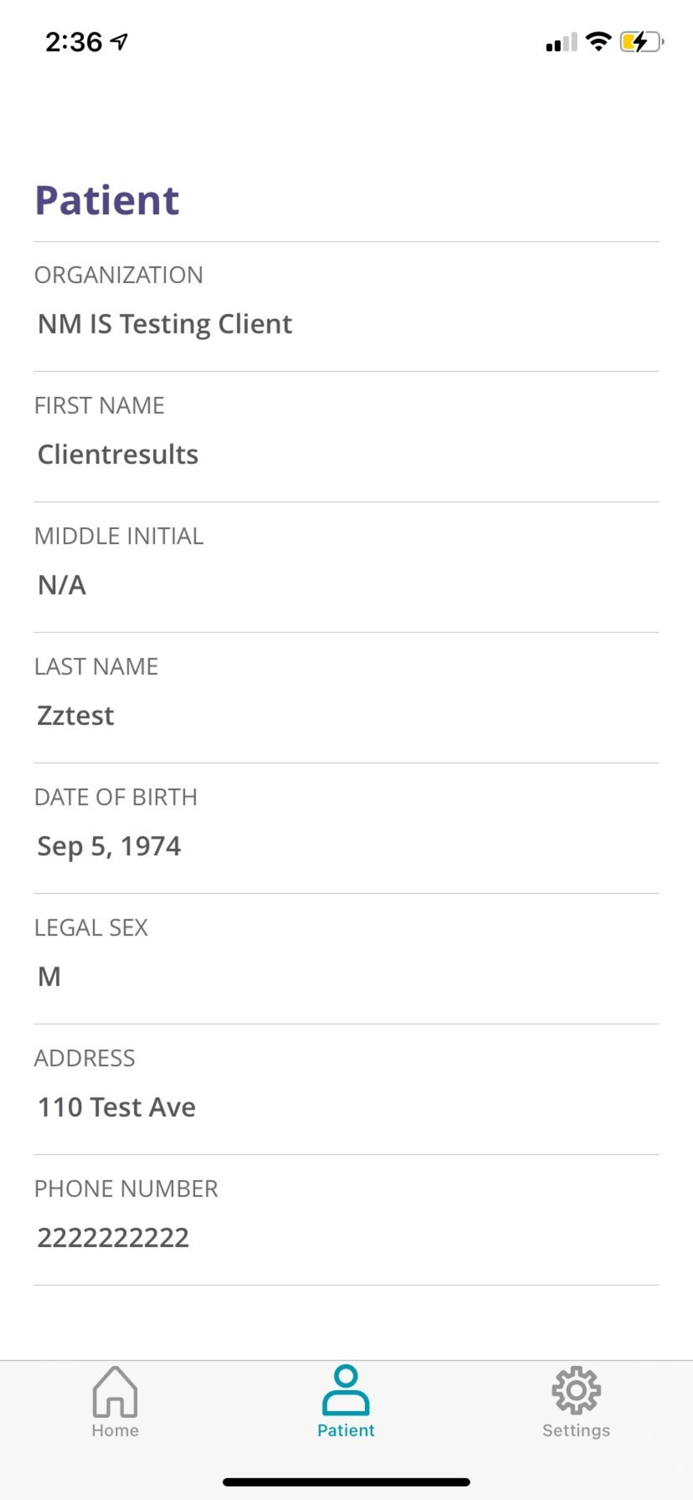This screenshot has width=693, height=1500.
Task: Tap the cellular signal bars icon
Action: point(559,42)
